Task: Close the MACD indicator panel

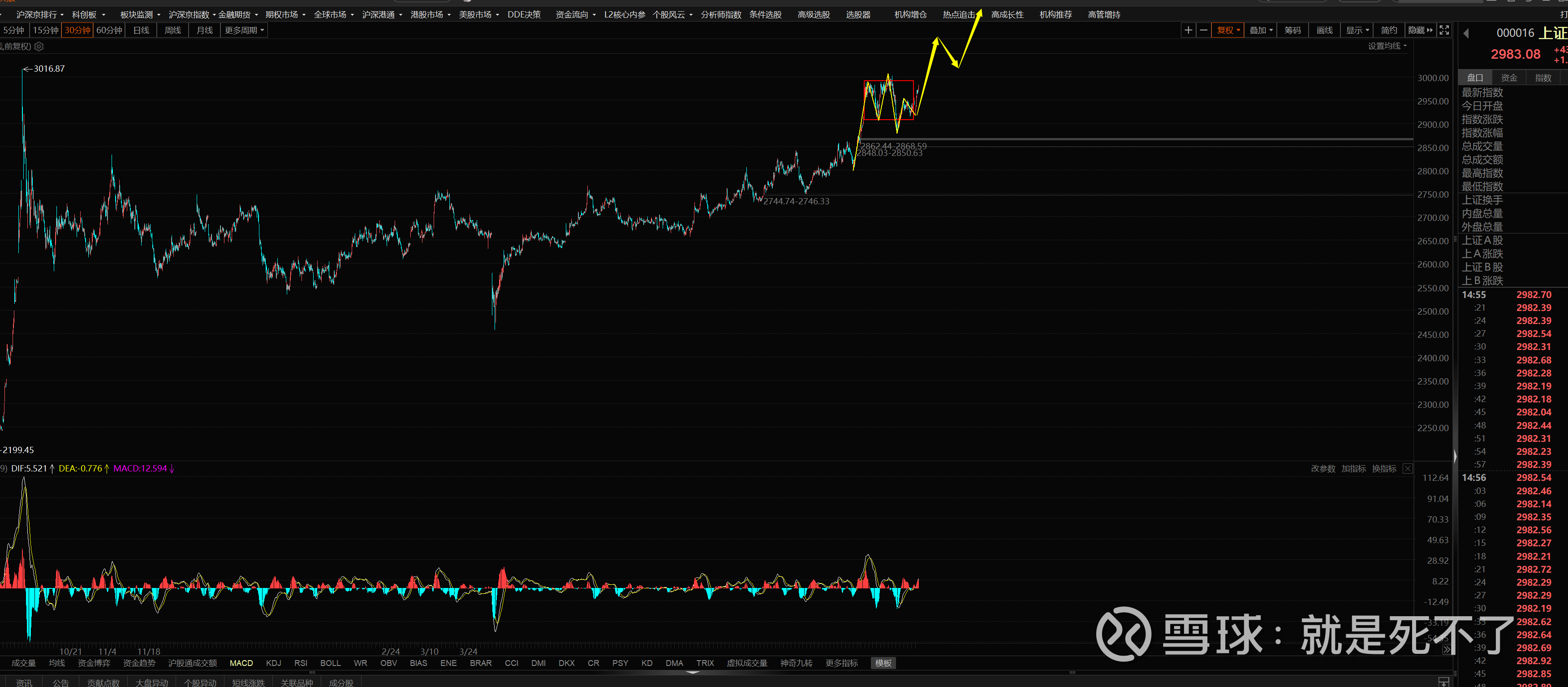Action: 1408,468
